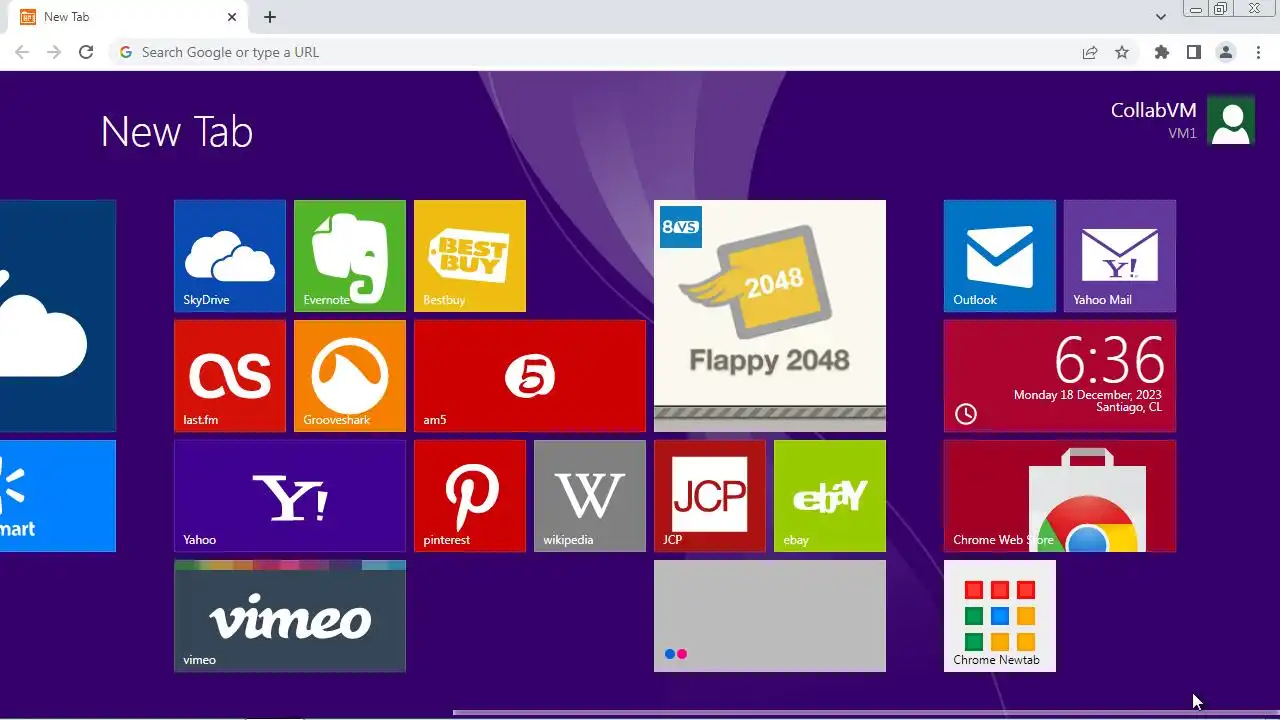1280x720 pixels.
Task: Launch the Flappy 2048 game tile
Action: coord(770,316)
